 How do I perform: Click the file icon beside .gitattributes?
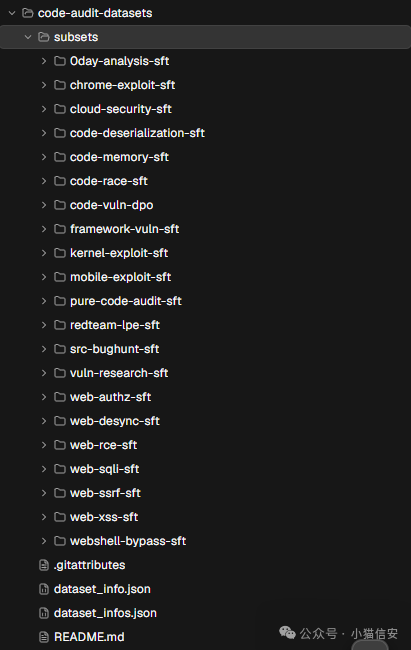click(x=44, y=565)
